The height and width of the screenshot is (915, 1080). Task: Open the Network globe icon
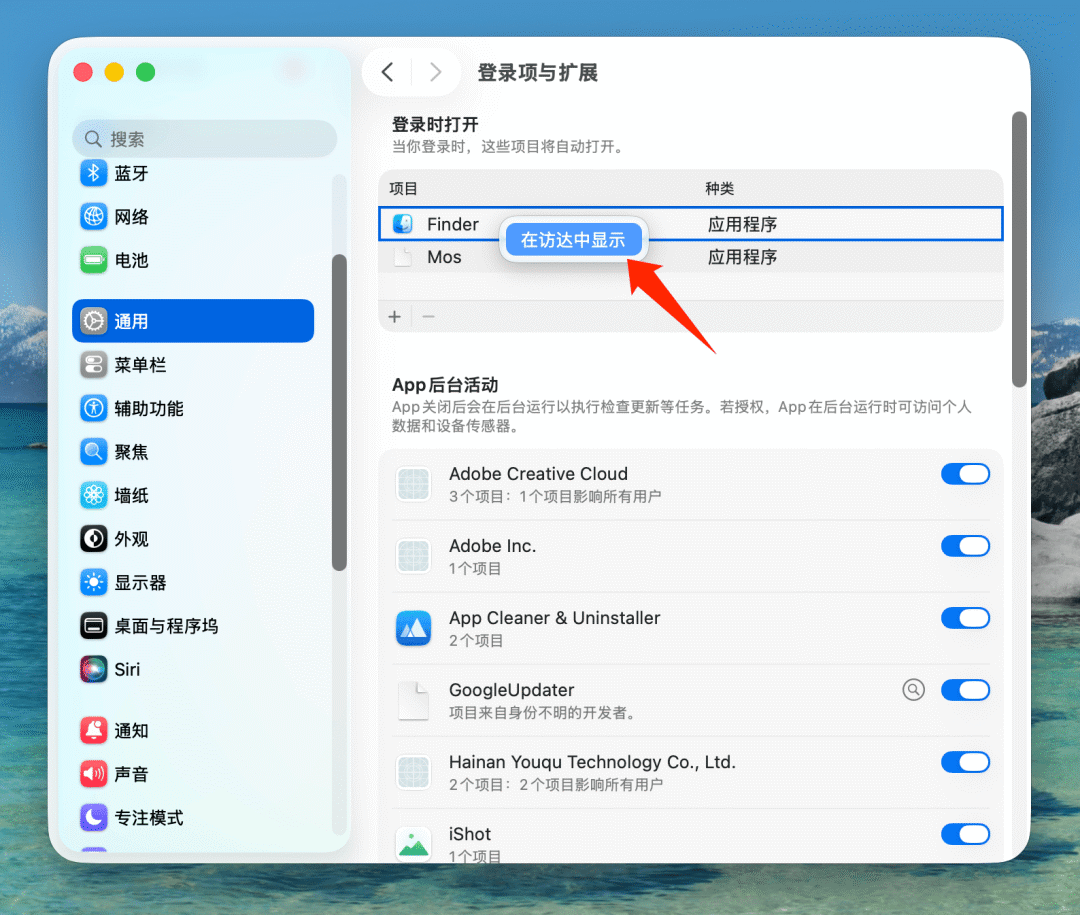coord(94,216)
